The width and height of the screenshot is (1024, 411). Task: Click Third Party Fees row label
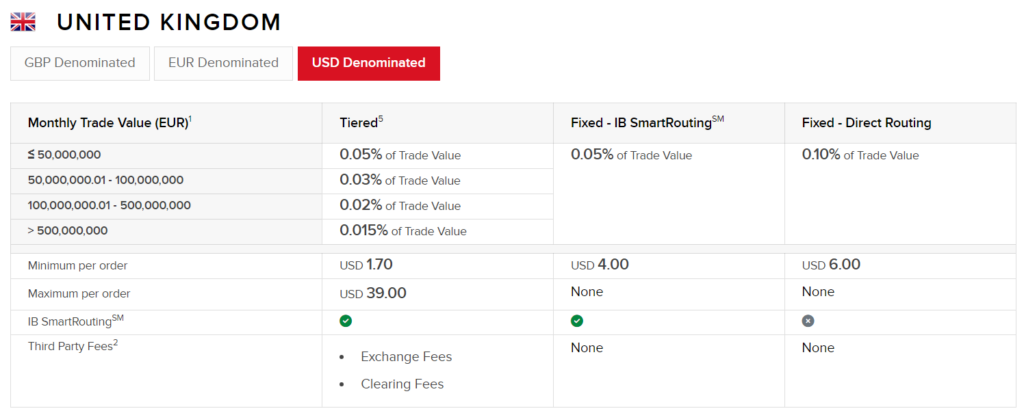point(72,346)
